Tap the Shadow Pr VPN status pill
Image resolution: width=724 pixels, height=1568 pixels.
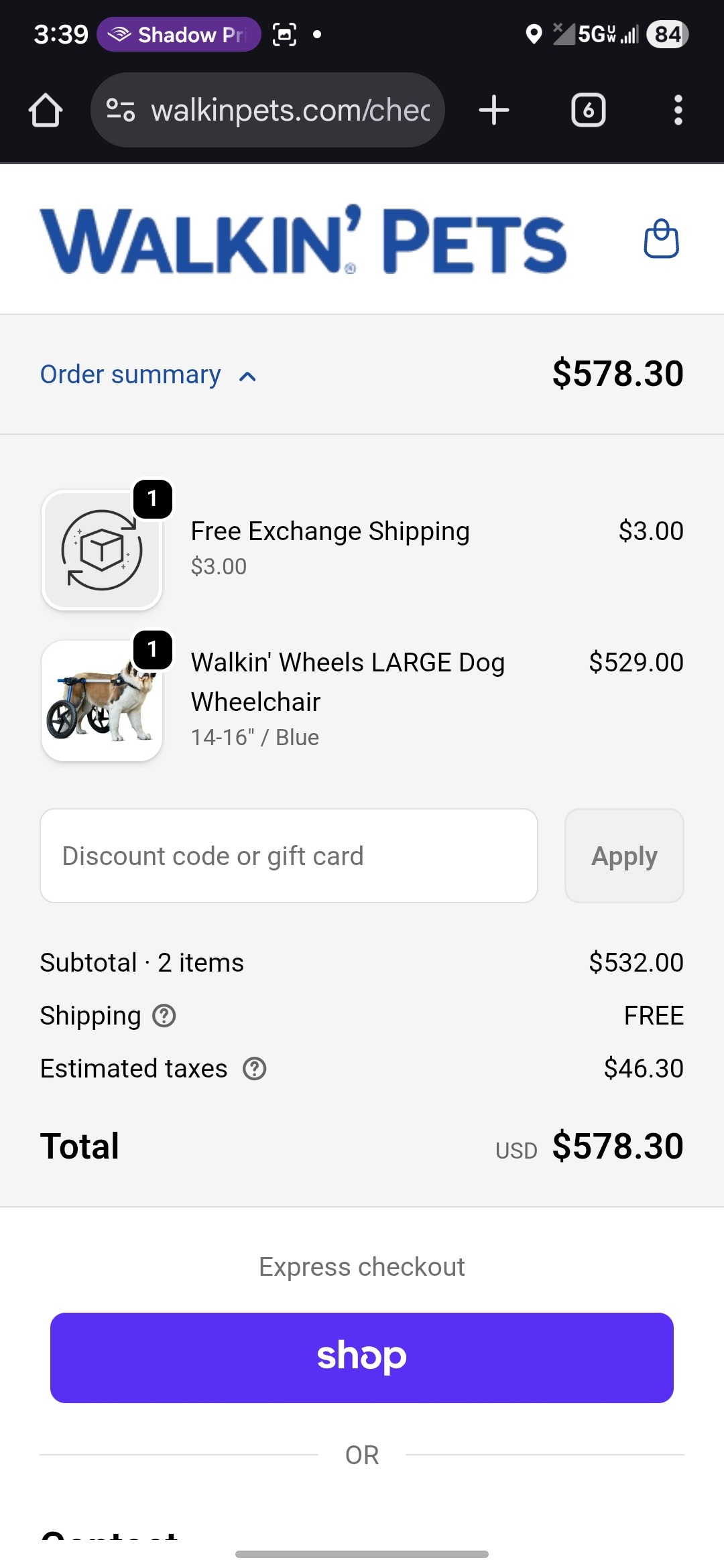point(179,34)
